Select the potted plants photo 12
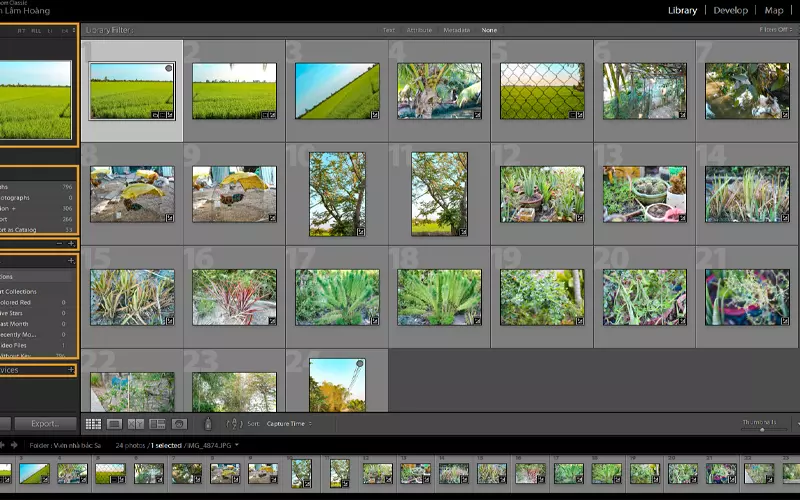 542,194
